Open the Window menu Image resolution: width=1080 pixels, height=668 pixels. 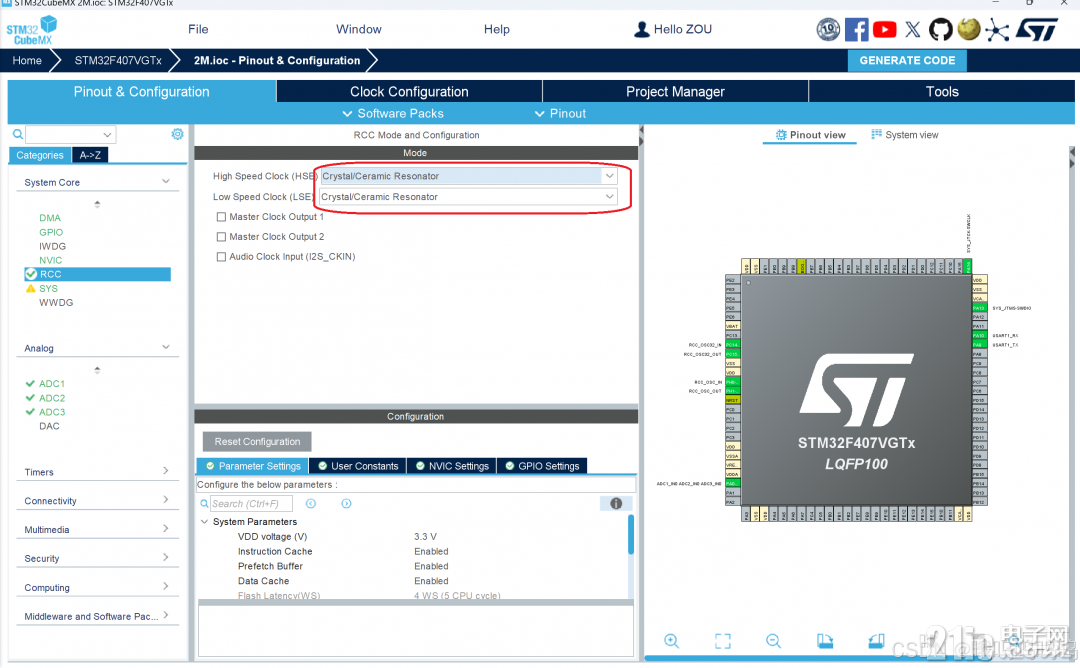pos(358,29)
